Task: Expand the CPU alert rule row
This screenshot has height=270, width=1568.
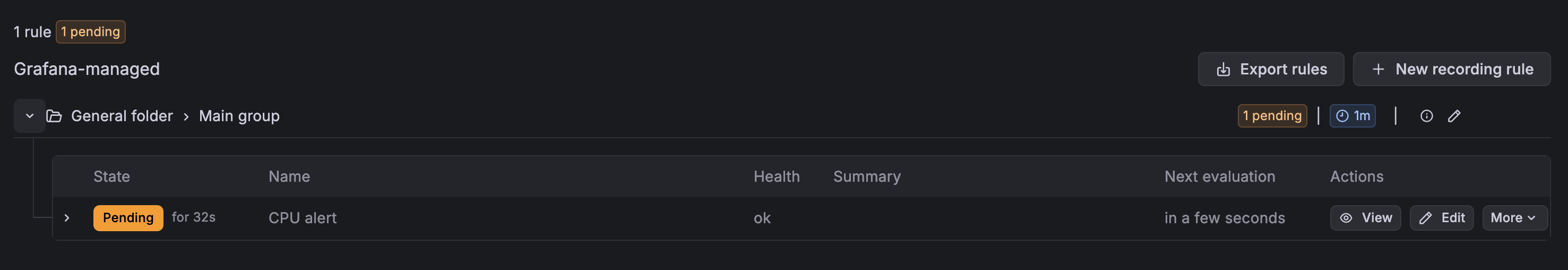Action: tap(67, 217)
